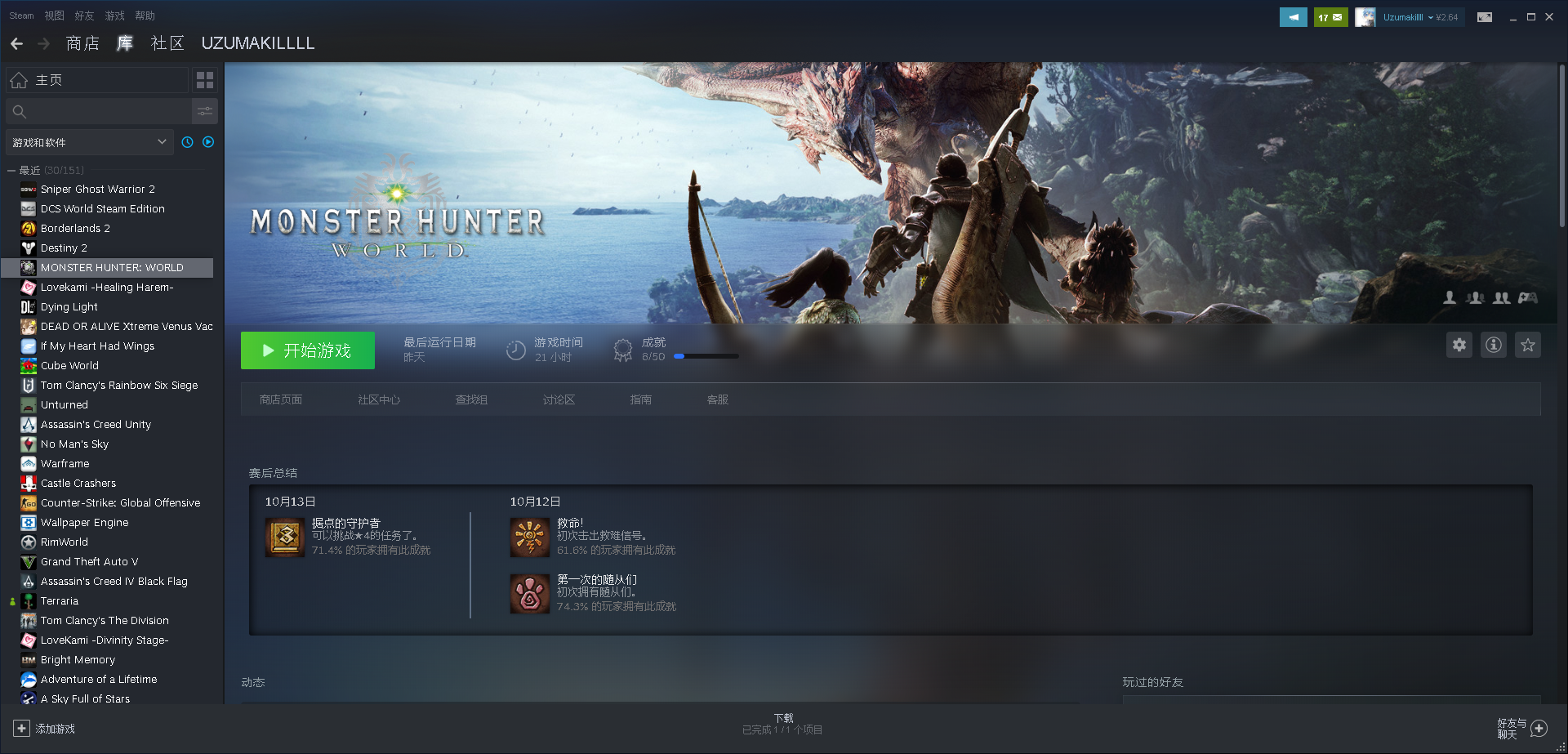Screen dimensions: 1568x754
Task: Click the add game plus icon
Action: coord(22,729)
